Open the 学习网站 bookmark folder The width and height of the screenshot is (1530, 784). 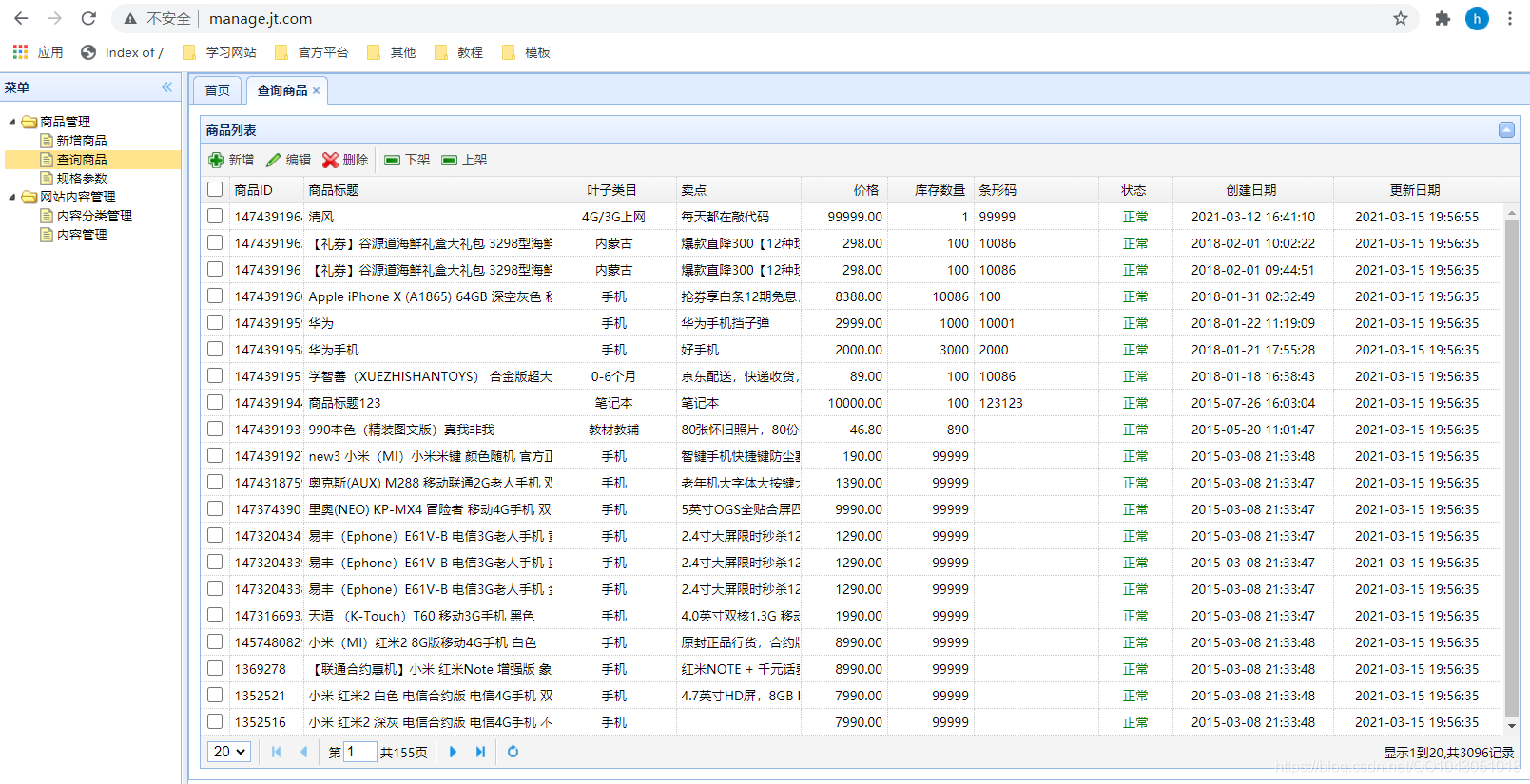coord(220,52)
